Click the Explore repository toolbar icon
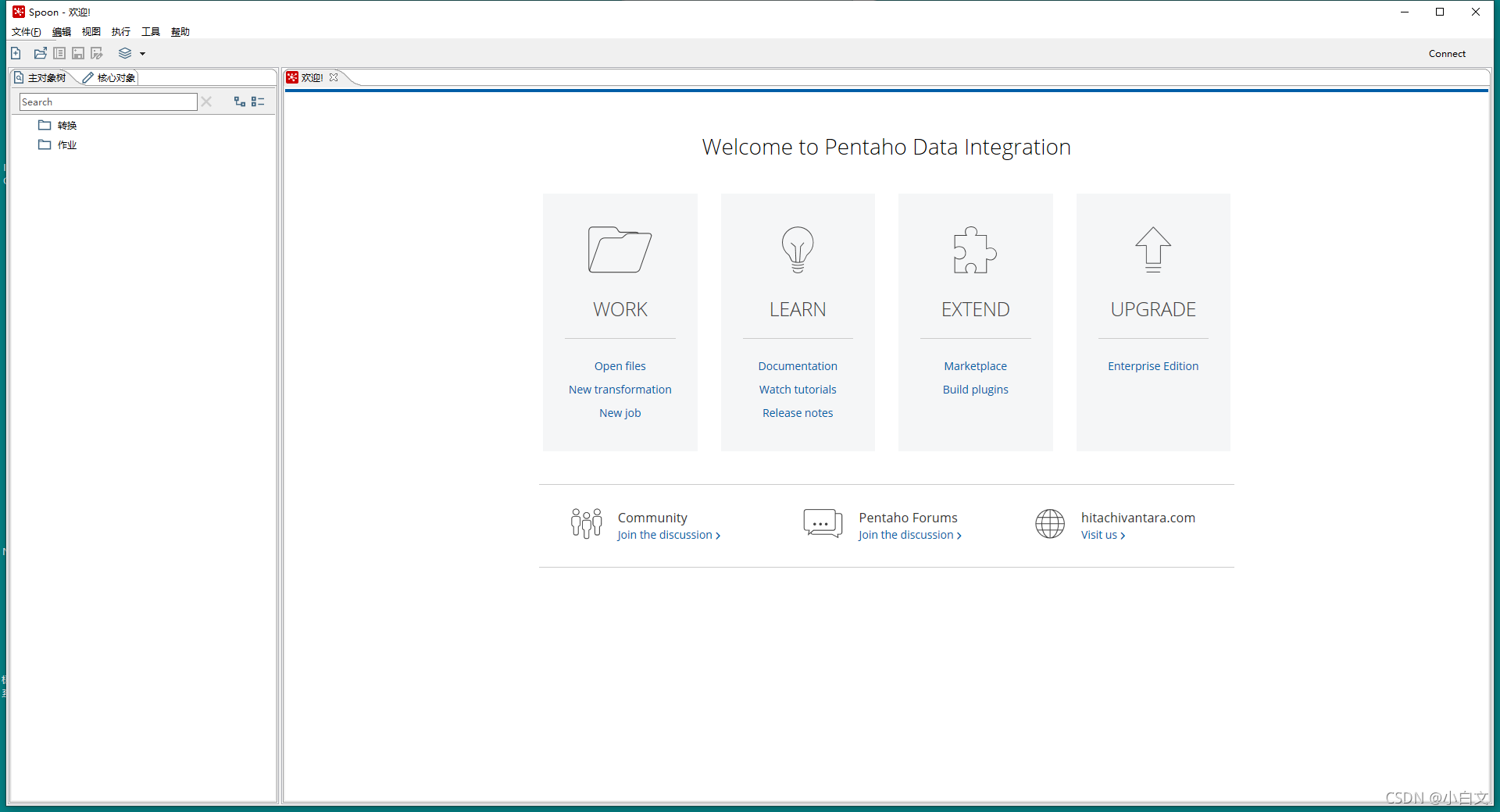This screenshot has width=1500, height=812. coord(59,53)
